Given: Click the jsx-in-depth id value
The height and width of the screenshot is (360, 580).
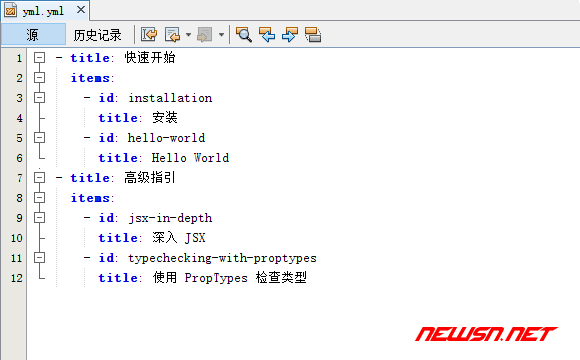Looking at the screenshot, I should coord(170,218).
